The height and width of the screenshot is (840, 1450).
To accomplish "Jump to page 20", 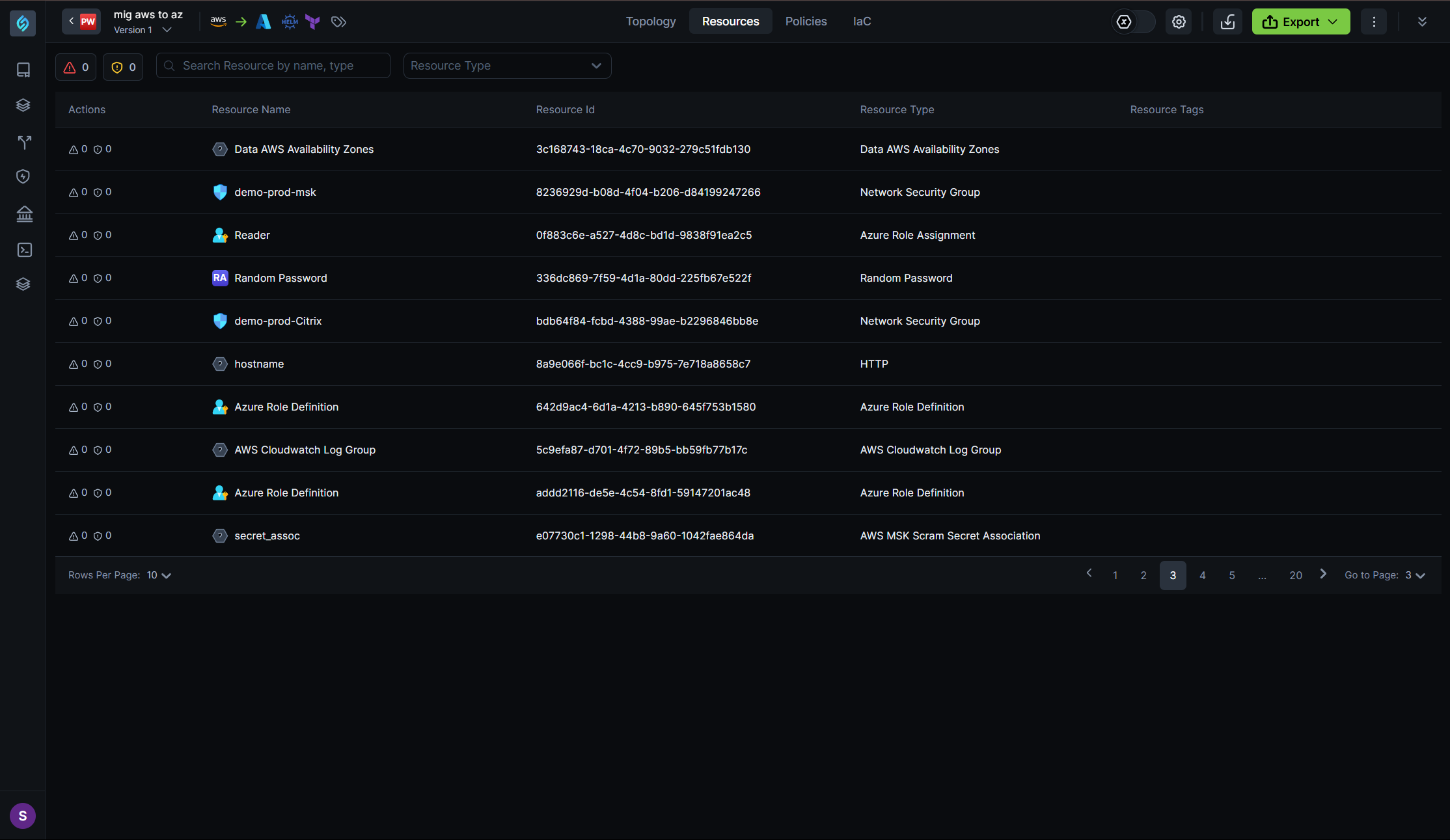I will point(1296,575).
